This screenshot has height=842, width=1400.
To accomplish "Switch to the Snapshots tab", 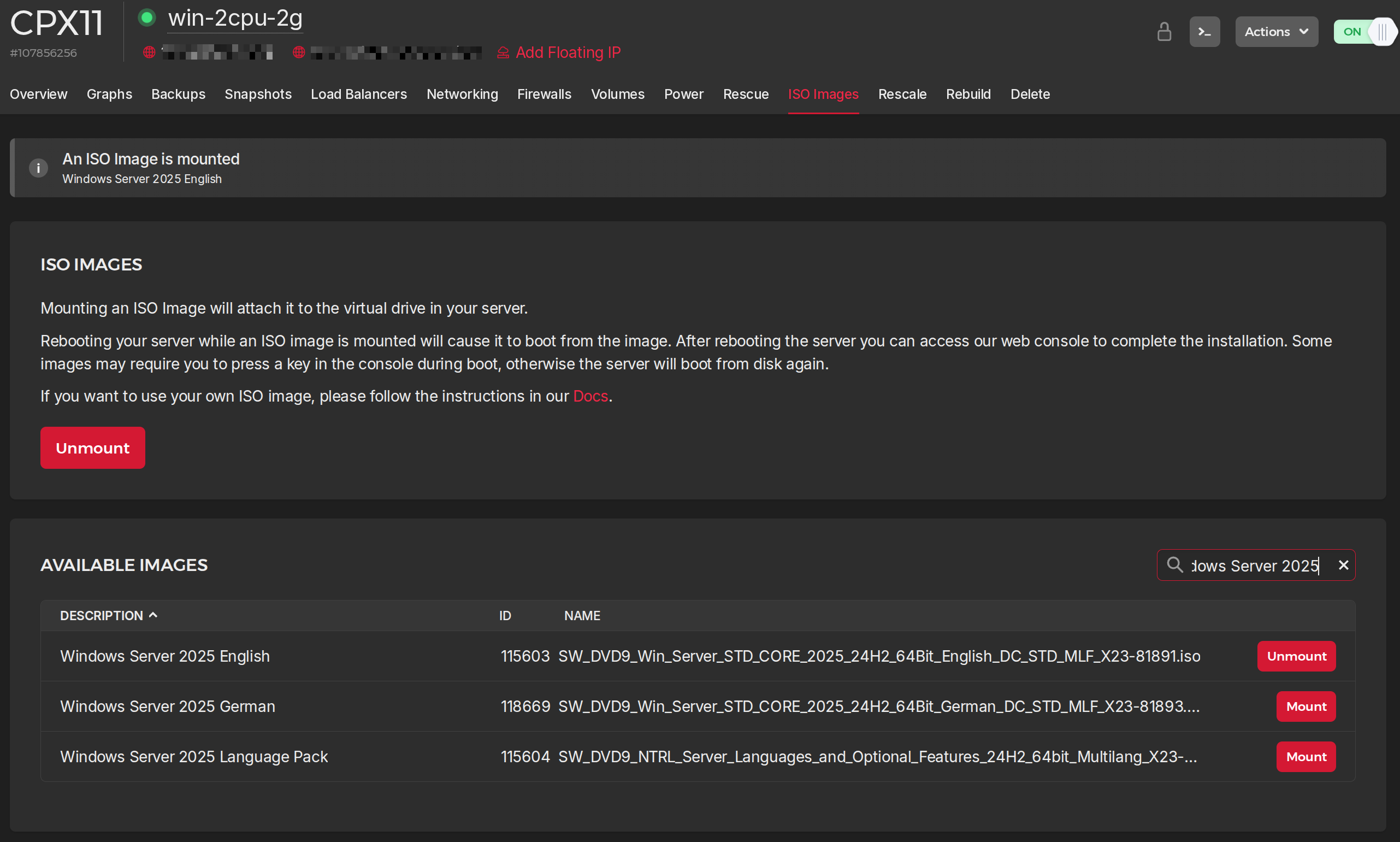I will click(x=258, y=94).
